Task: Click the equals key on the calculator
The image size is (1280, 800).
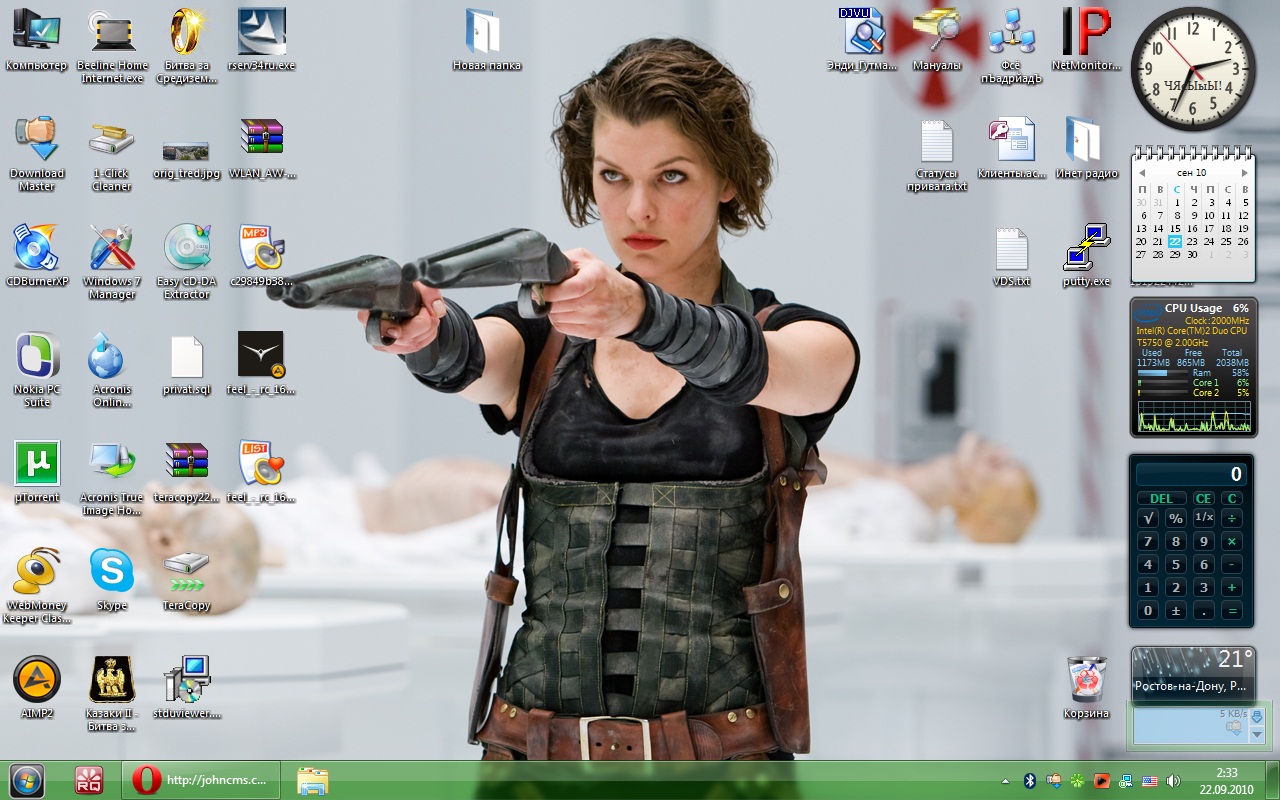Action: pyautogui.click(x=1232, y=610)
